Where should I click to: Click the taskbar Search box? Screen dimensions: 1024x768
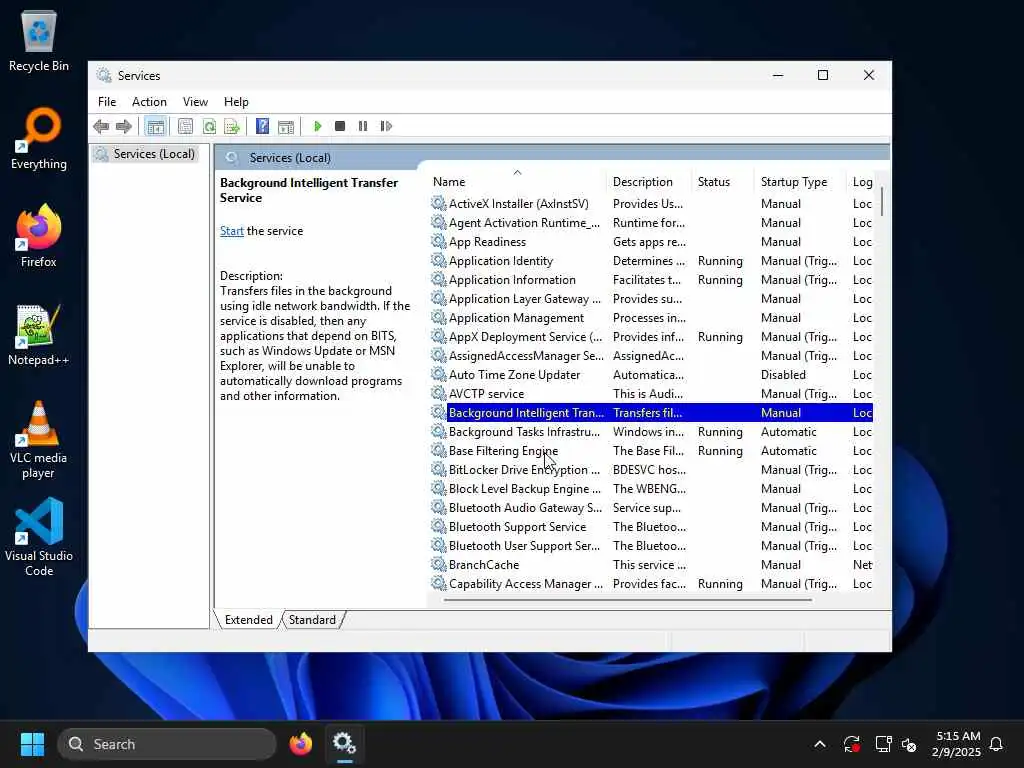point(167,744)
